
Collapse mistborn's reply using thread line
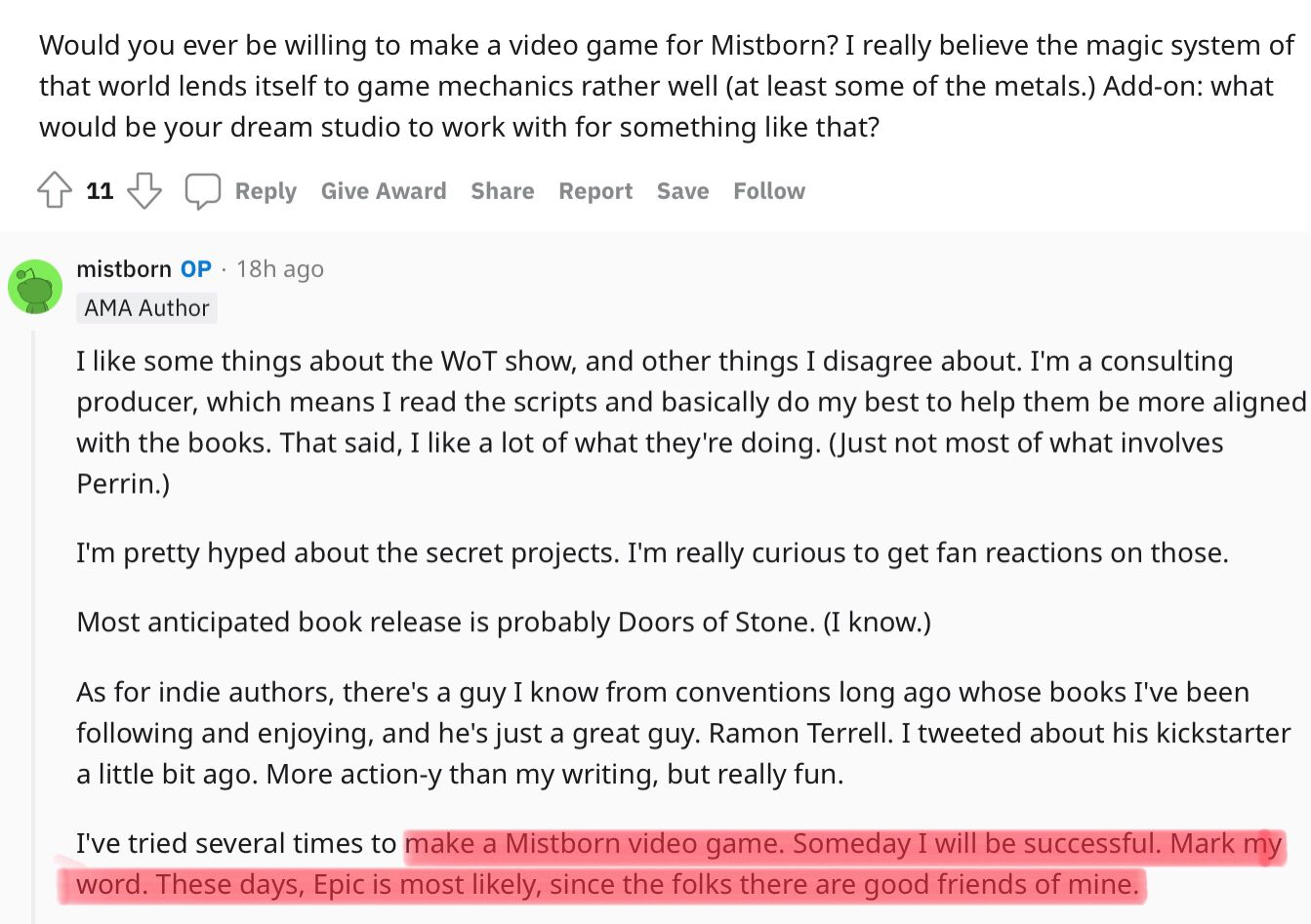[x=34, y=624]
